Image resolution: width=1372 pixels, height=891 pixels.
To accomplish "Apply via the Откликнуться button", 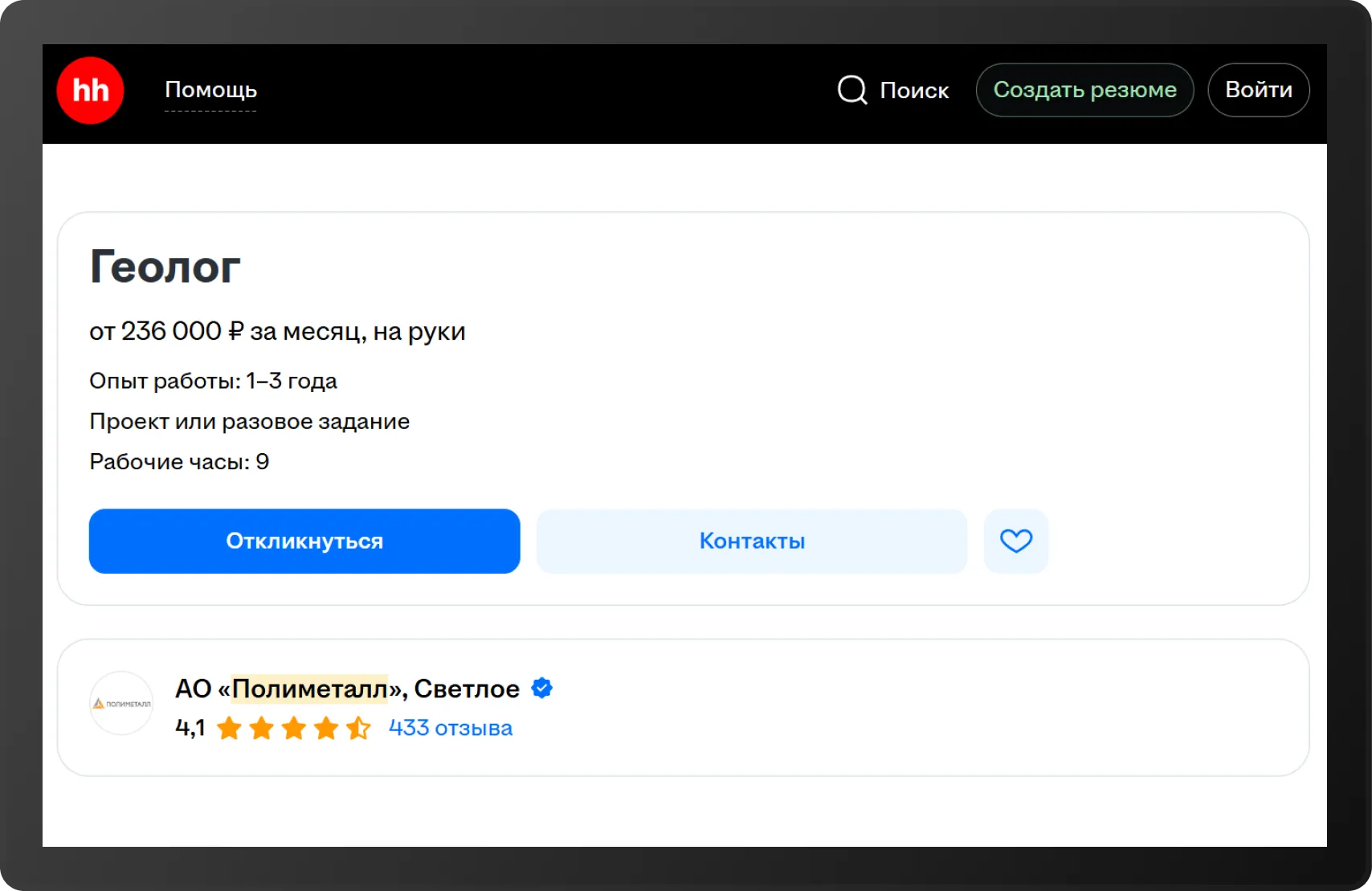I will tap(304, 541).
